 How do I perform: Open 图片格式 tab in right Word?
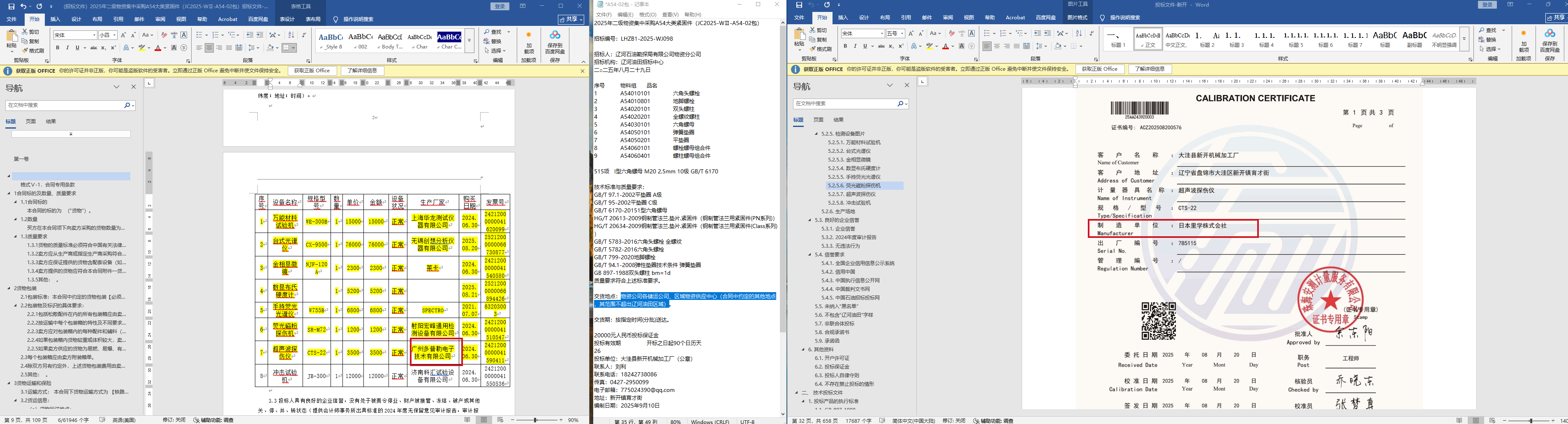coord(1077,18)
